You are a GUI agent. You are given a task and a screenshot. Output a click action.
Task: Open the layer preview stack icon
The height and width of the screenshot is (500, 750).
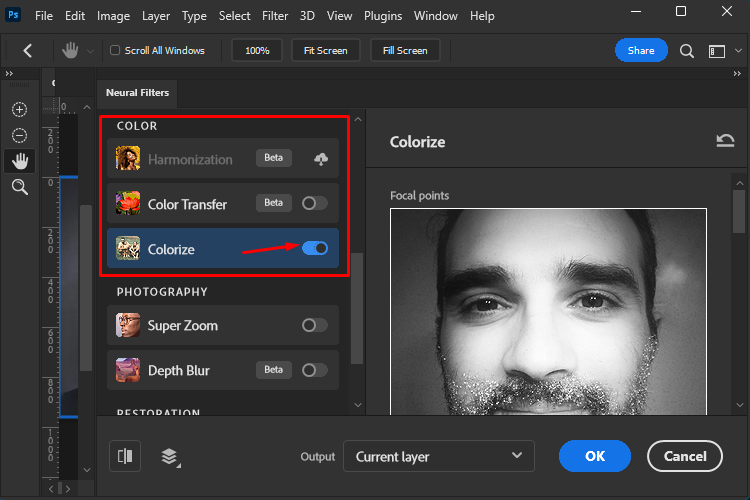[170, 456]
